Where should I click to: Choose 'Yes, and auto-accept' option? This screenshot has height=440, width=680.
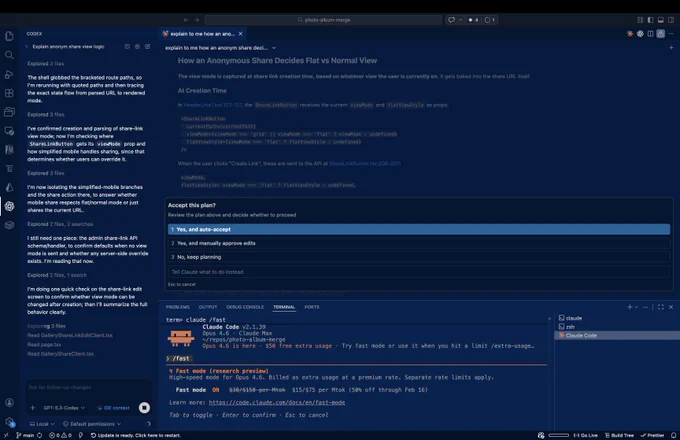pos(419,229)
